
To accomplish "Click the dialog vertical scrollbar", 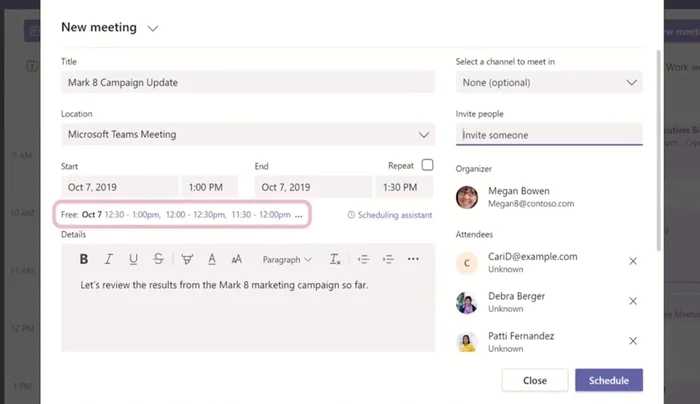I will [658, 151].
